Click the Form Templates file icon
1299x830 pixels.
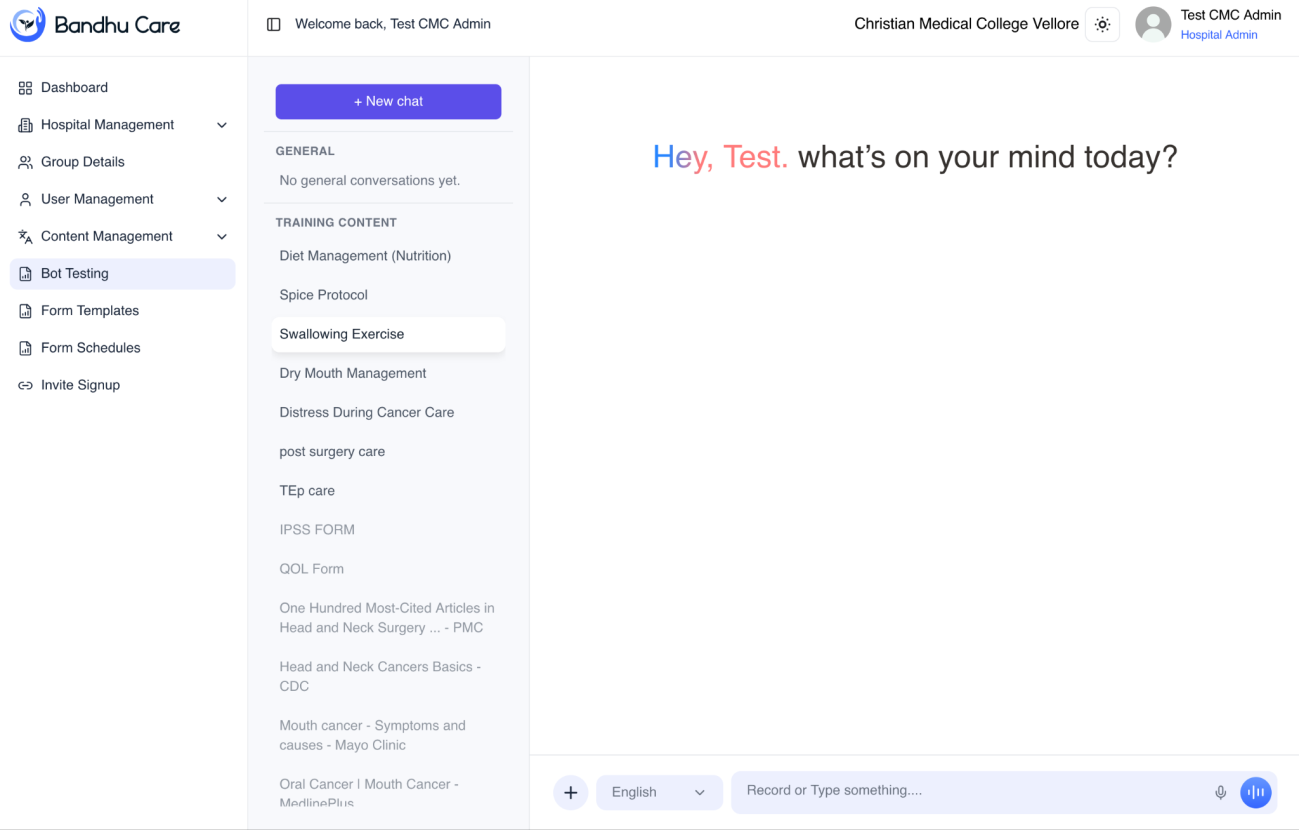[x=26, y=311]
